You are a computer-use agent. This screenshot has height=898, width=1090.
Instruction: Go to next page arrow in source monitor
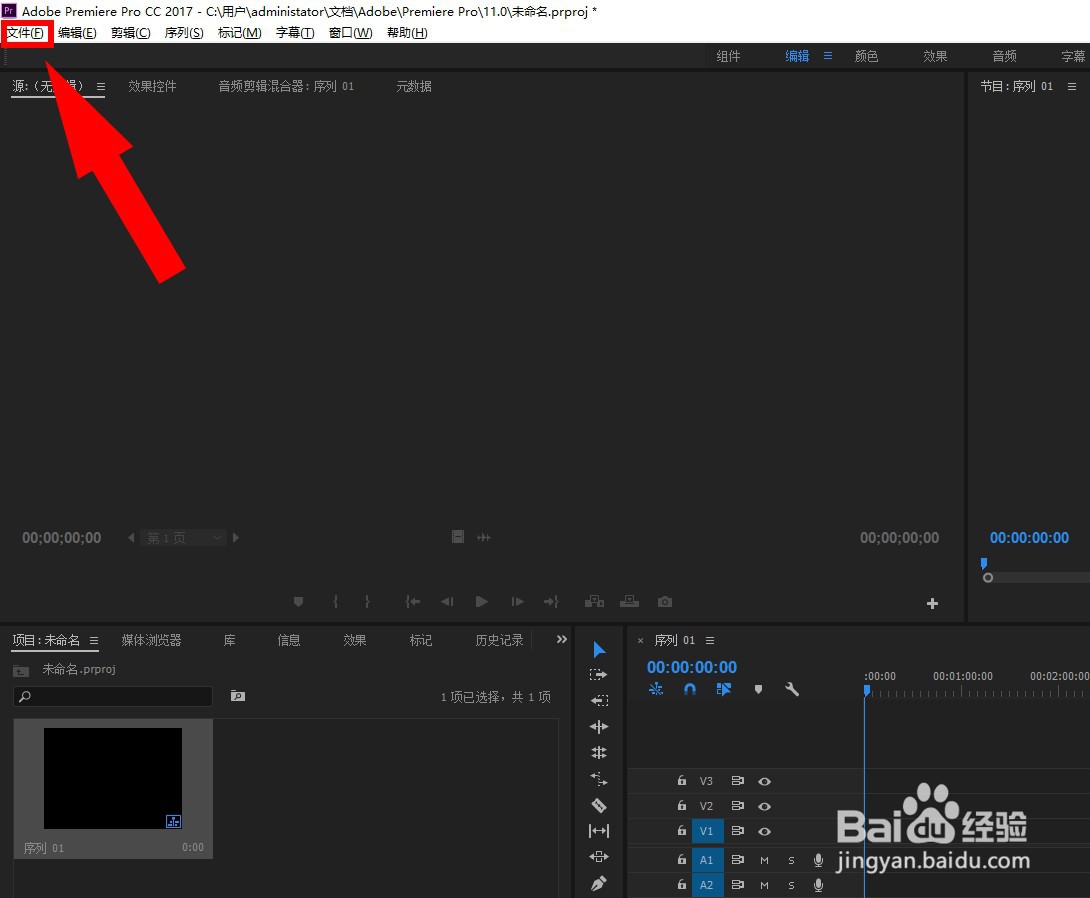pos(236,537)
